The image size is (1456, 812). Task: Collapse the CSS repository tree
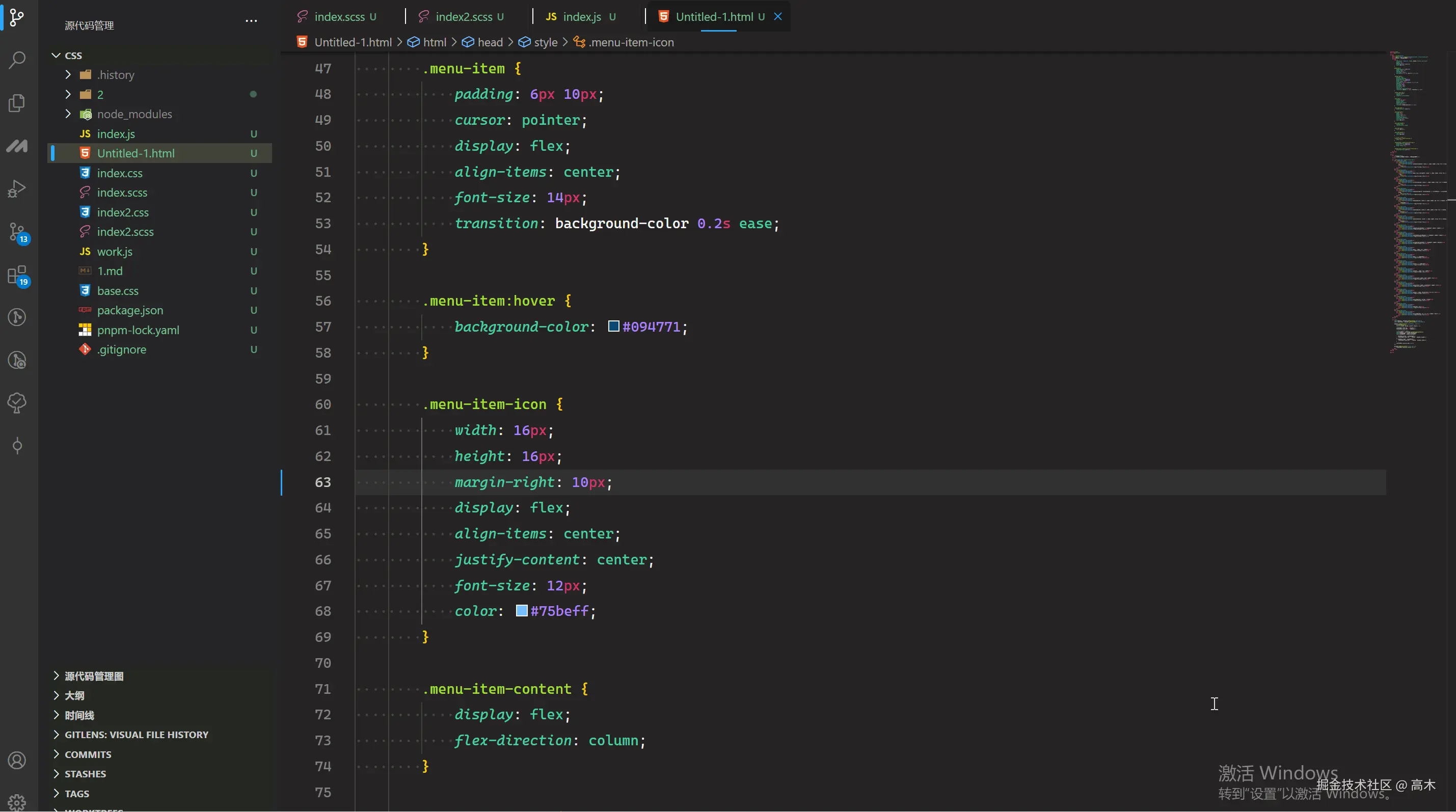[x=56, y=56]
